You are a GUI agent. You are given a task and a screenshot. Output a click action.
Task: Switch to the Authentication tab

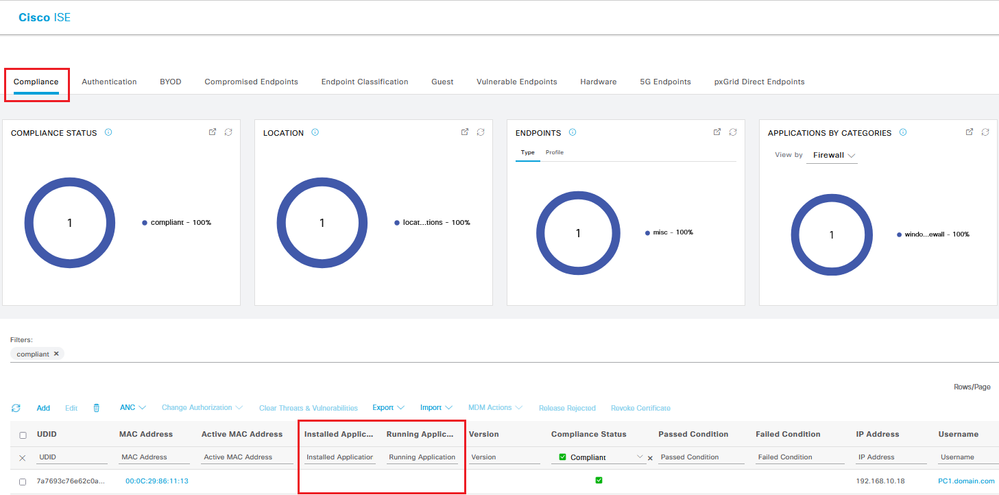point(109,82)
